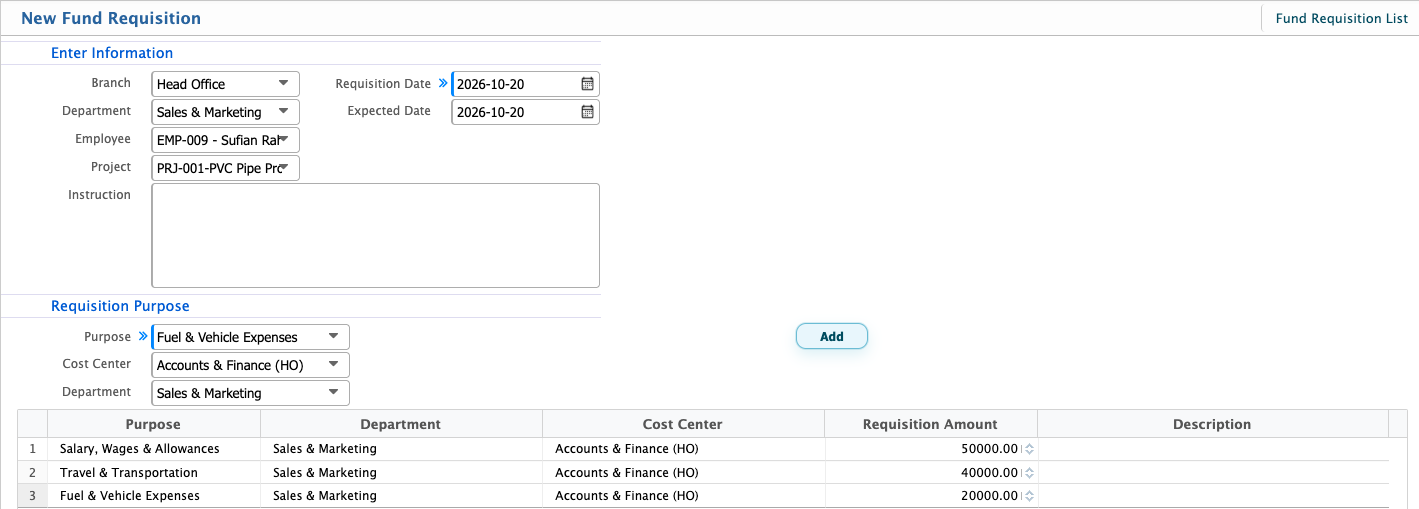The height and width of the screenshot is (509, 1419).
Task: Select row number 1 header
Action: [x=32, y=449]
